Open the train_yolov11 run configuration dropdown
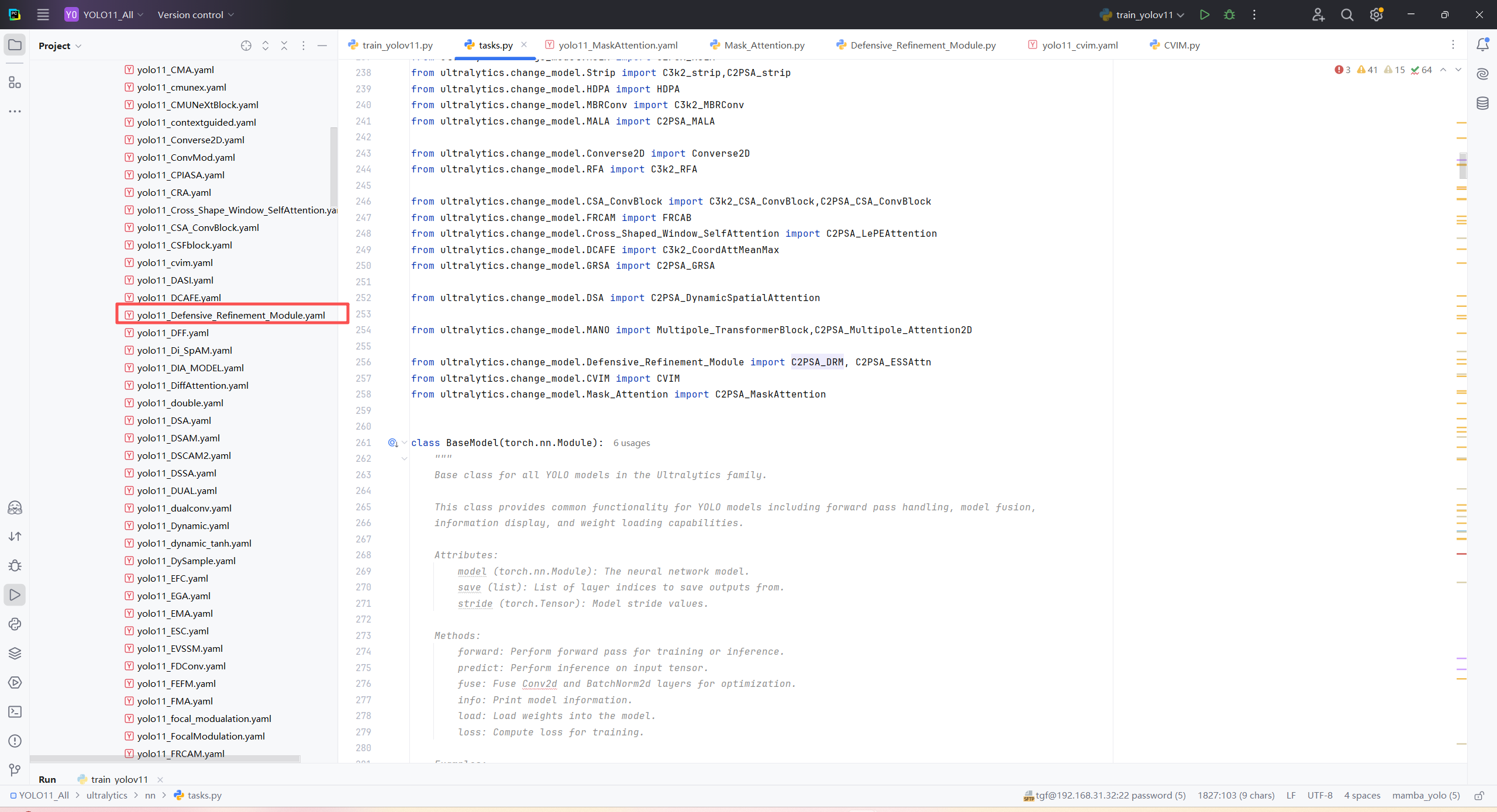The height and width of the screenshot is (812, 1497). [x=1143, y=15]
